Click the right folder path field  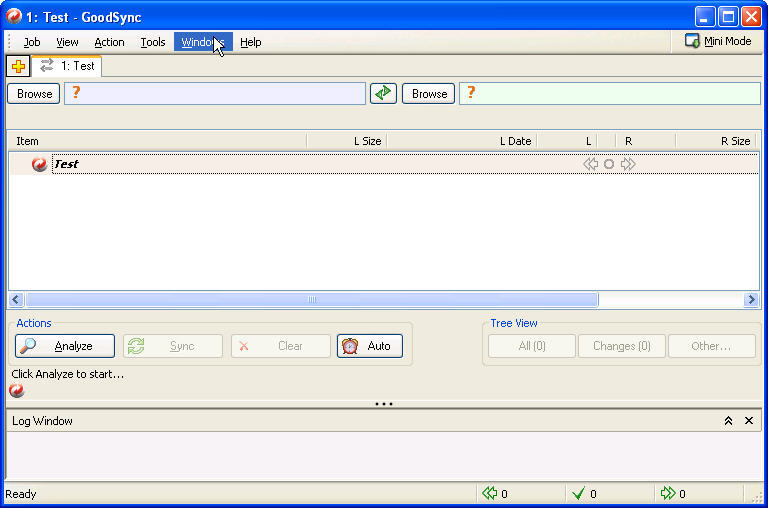(x=610, y=93)
